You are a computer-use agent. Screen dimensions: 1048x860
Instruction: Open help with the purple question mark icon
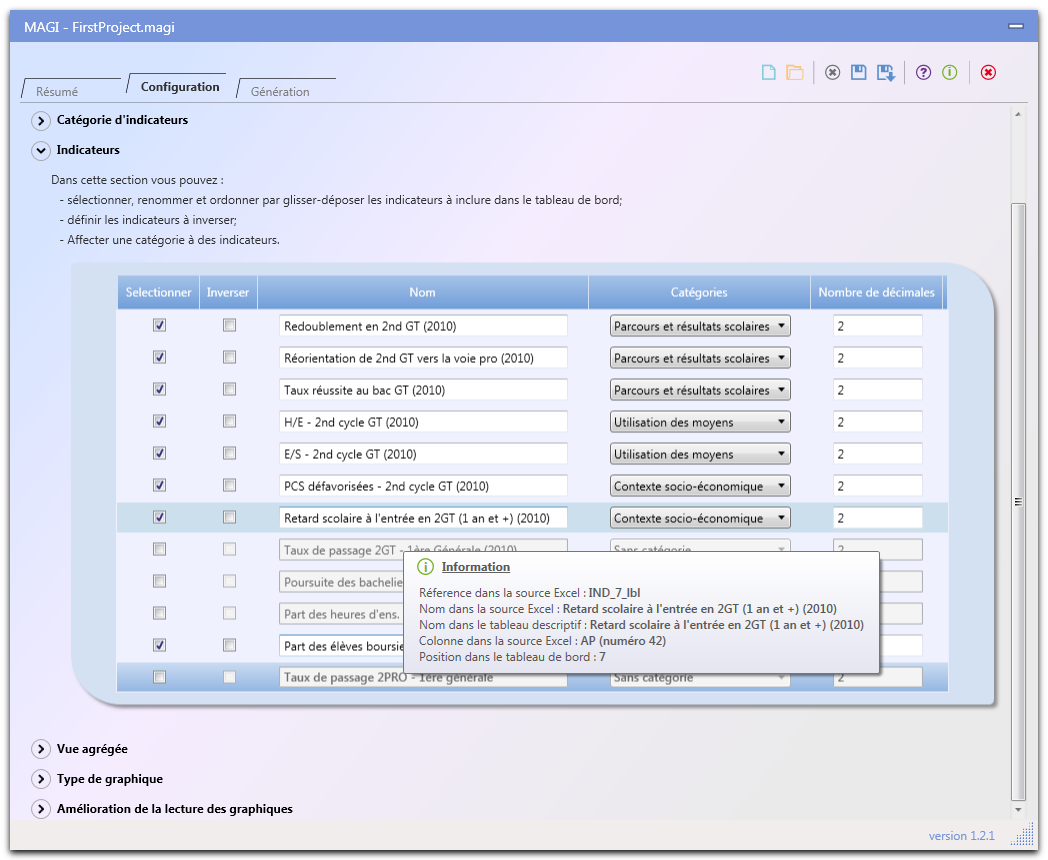pos(923,72)
